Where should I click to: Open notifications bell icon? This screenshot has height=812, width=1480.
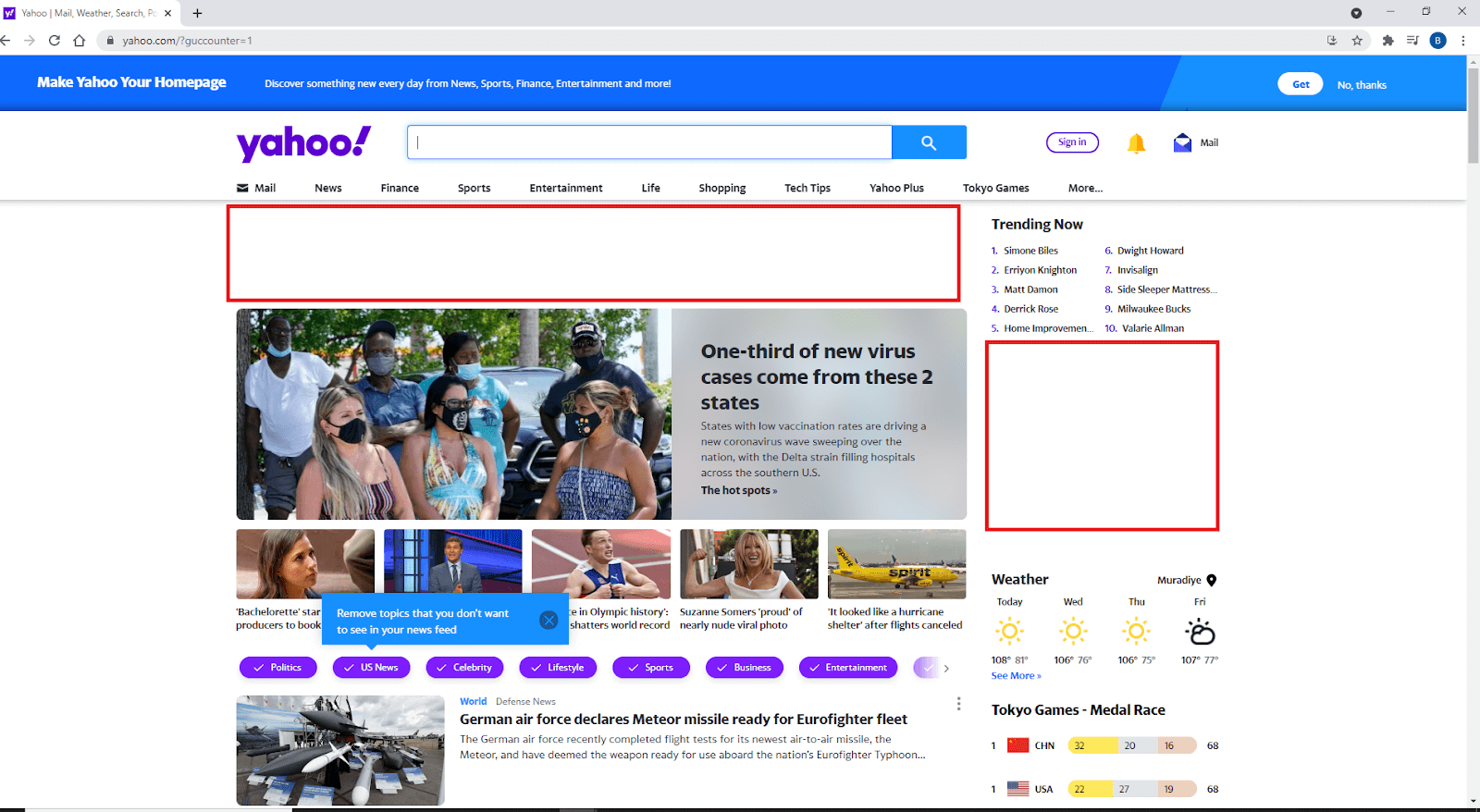coord(1136,143)
